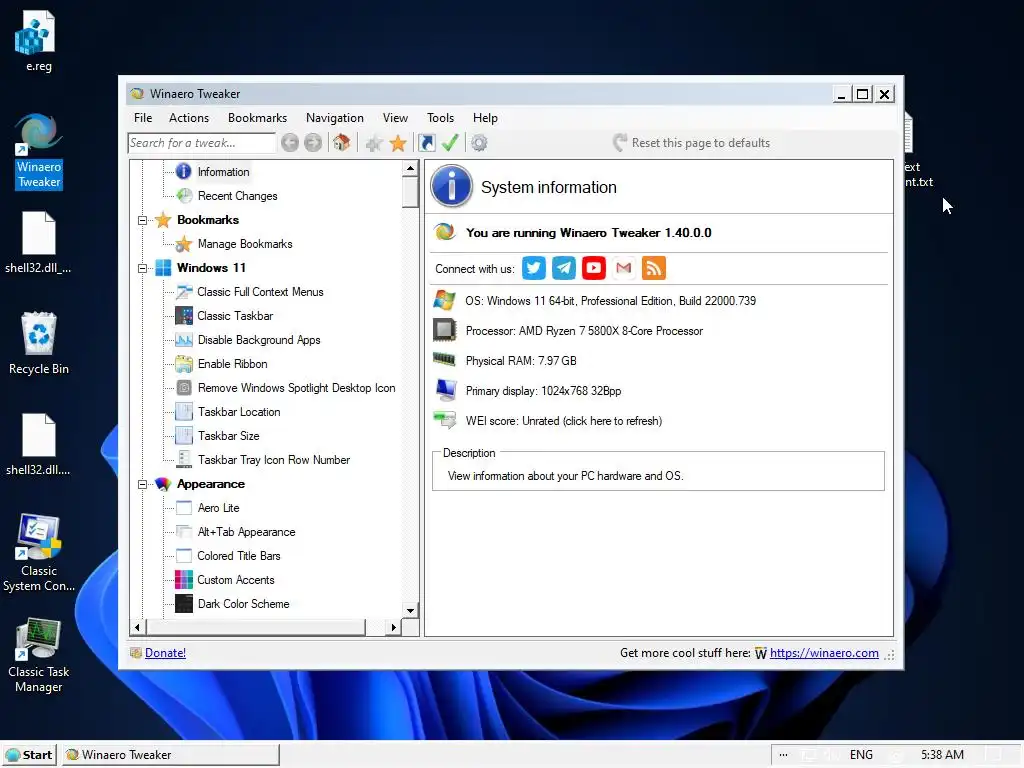Click the tree horizontal scroll left arrow
The image size is (1024, 768).
[x=137, y=628]
